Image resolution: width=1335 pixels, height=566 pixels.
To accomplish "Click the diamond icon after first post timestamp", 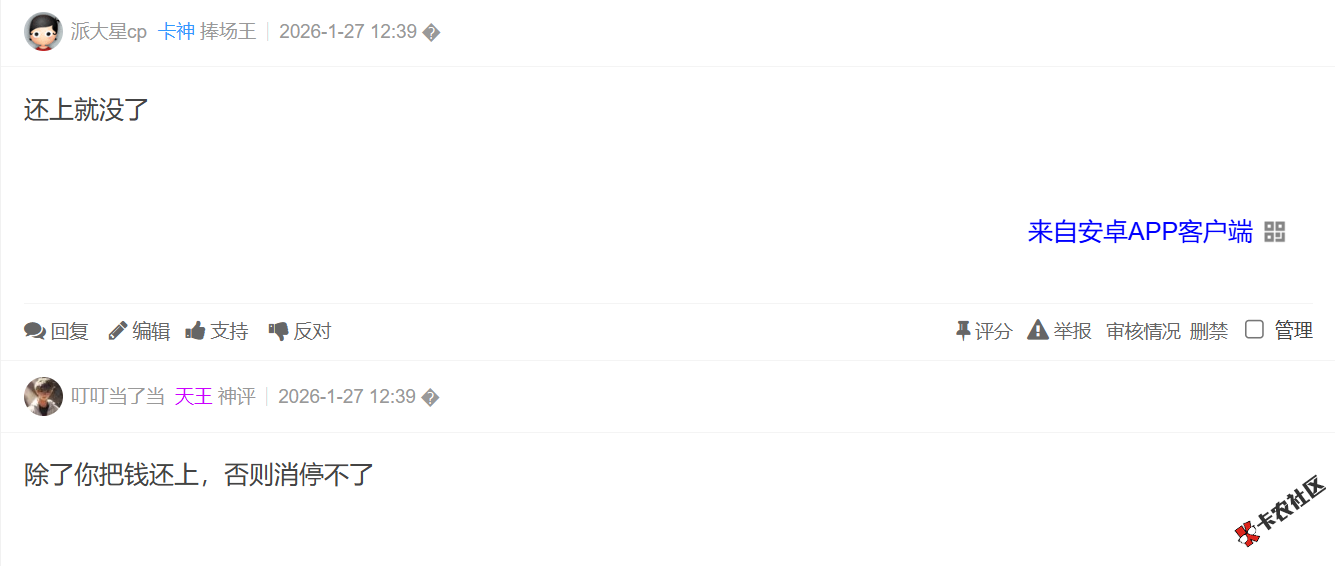I will tap(431, 33).
